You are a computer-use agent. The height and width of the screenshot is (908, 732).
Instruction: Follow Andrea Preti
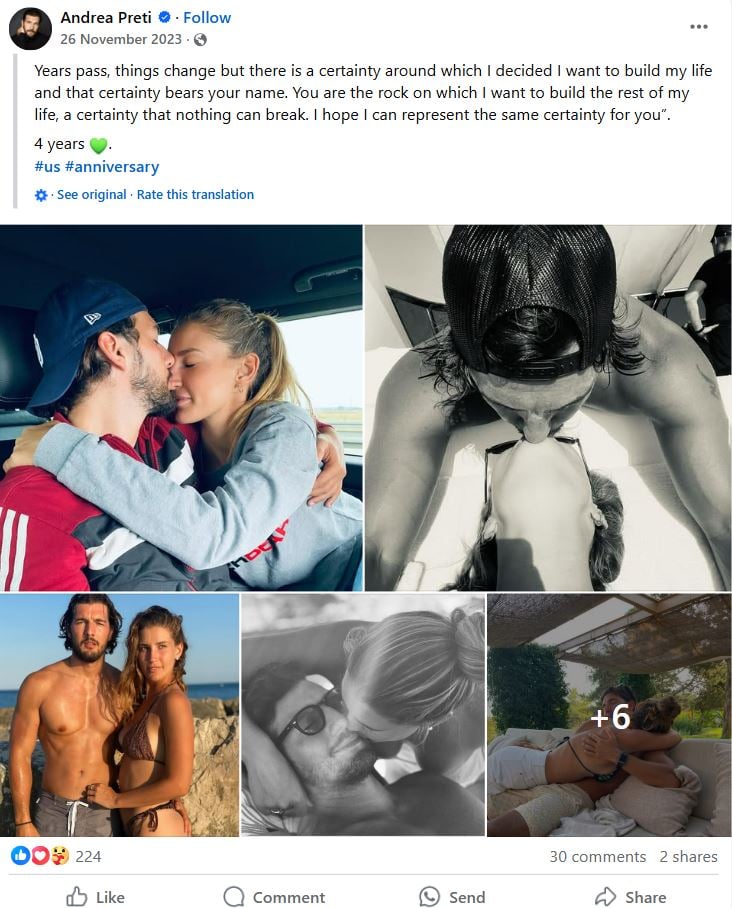pyautogui.click(x=207, y=17)
